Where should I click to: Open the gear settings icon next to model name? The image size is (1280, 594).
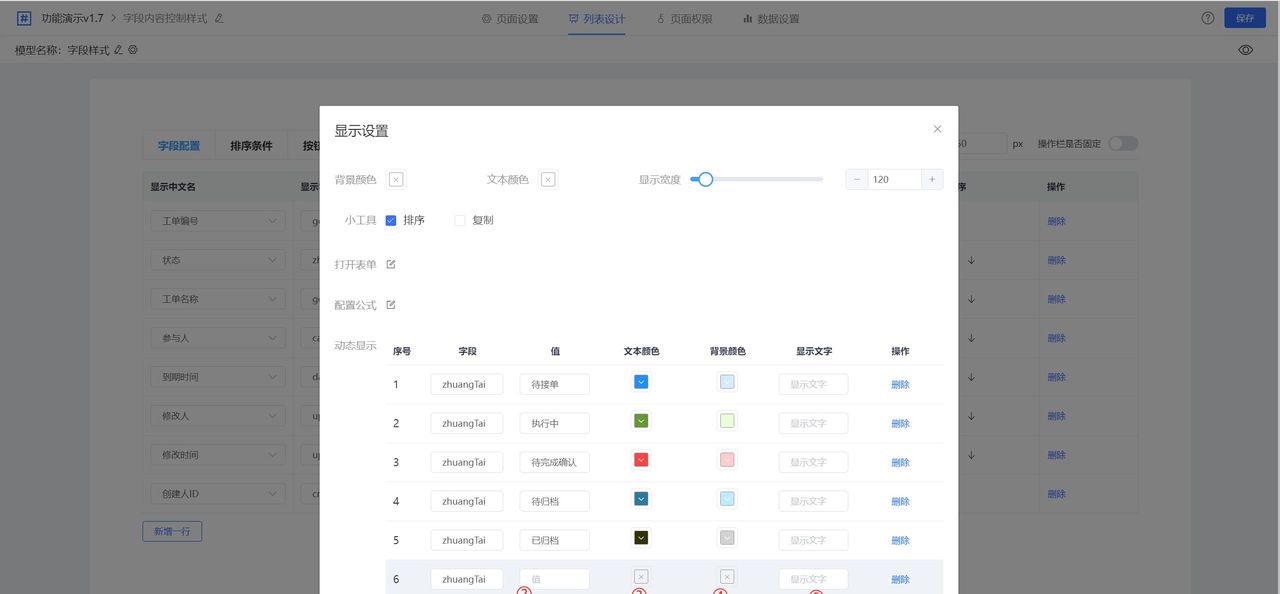pyautogui.click(x=132, y=48)
